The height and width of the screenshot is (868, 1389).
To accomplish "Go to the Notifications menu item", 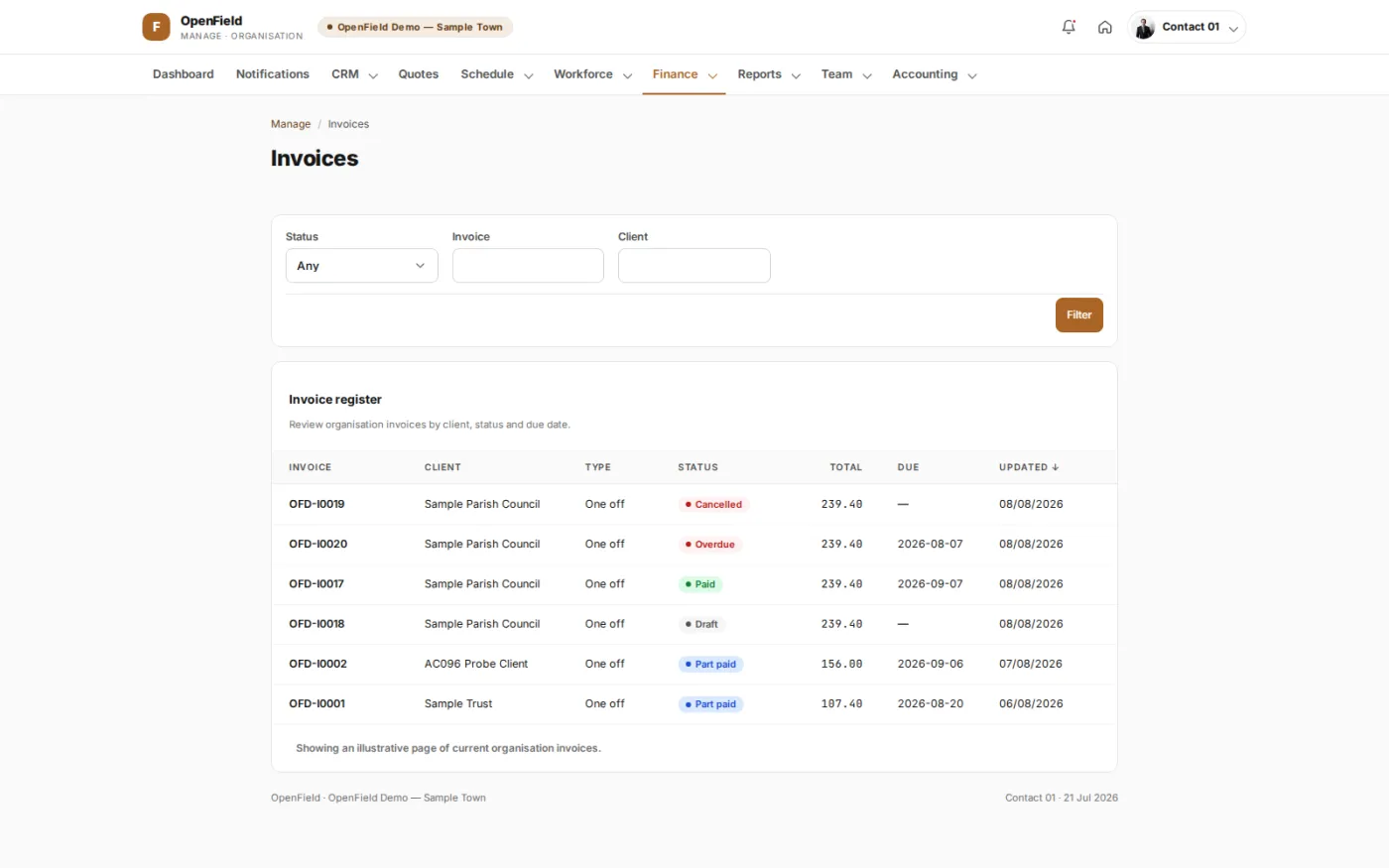I will click(273, 74).
